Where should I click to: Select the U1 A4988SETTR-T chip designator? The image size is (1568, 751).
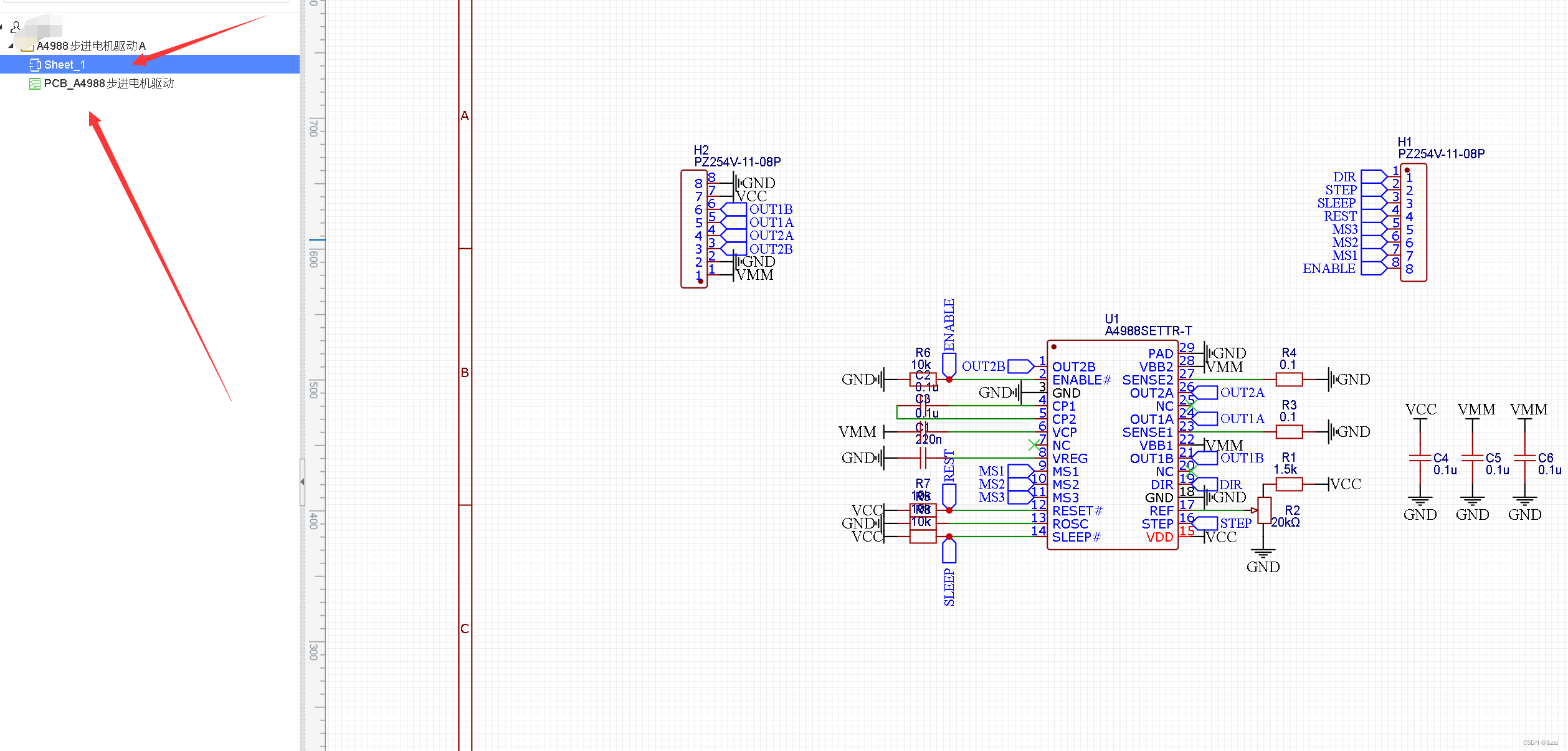click(x=1148, y=325)
